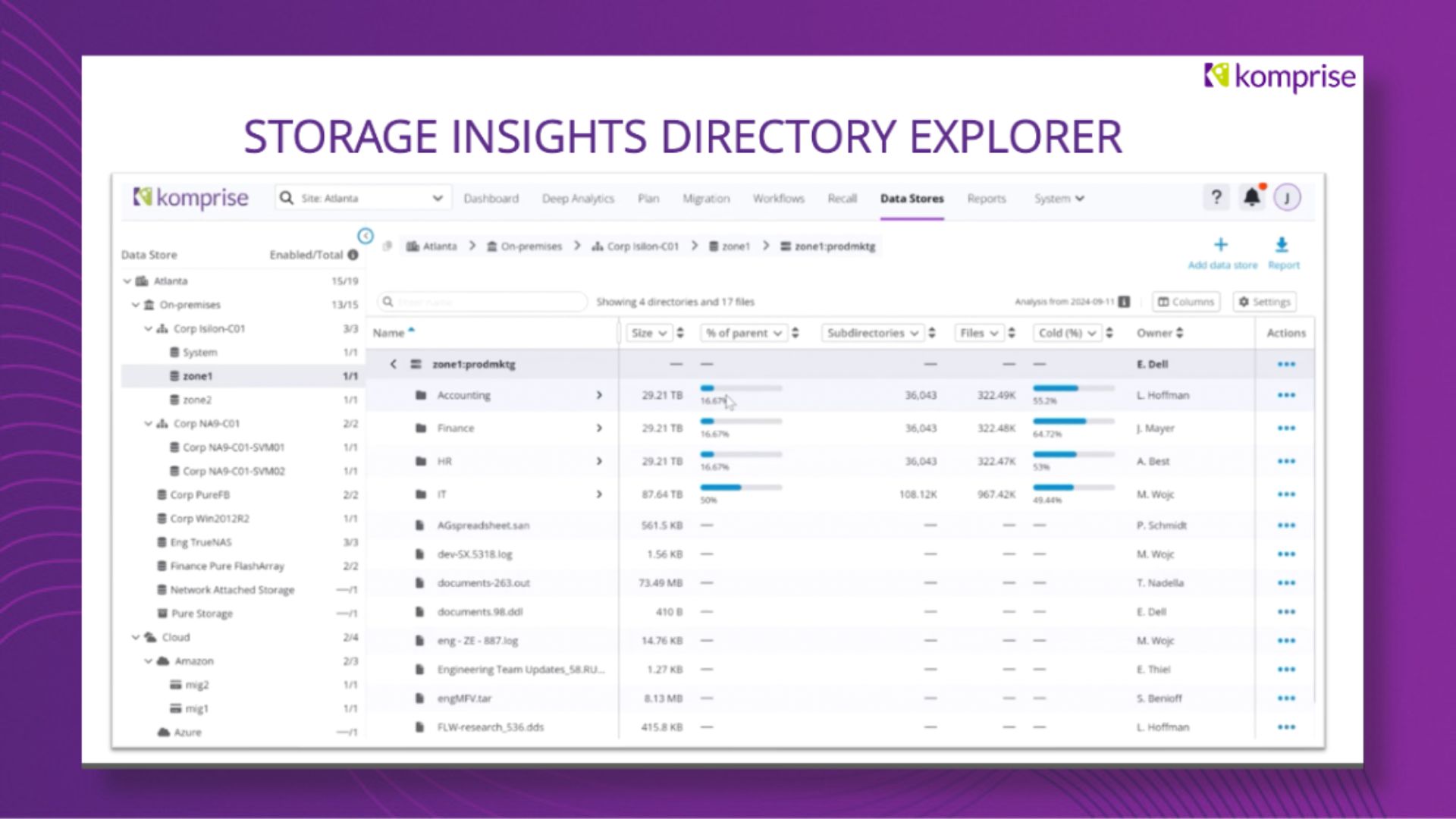1456x819 pixels.
Task: Click the user avatar J icon
Action: (1287, 198)
